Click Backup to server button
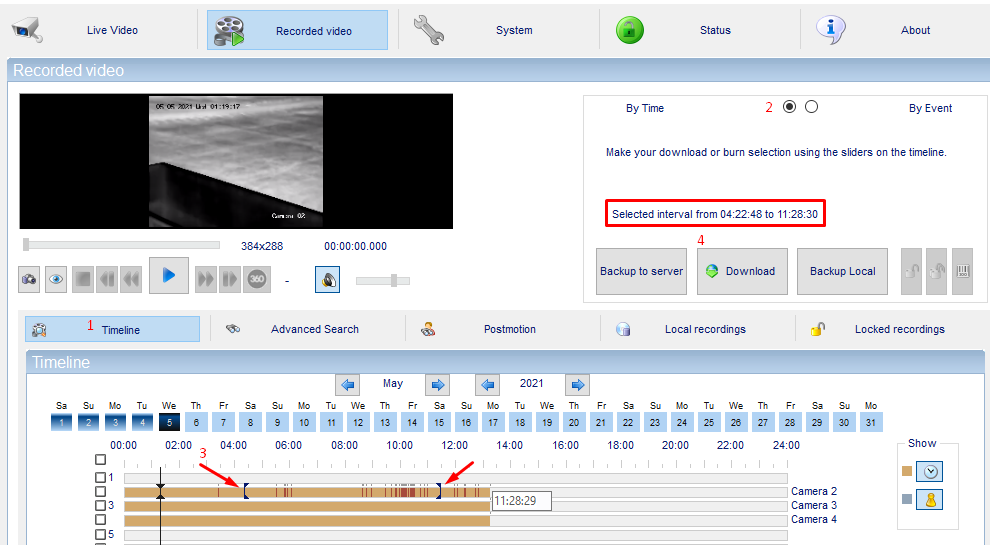Image resolution: width=990 pixels, height=545 pixels. click(641, 272)
